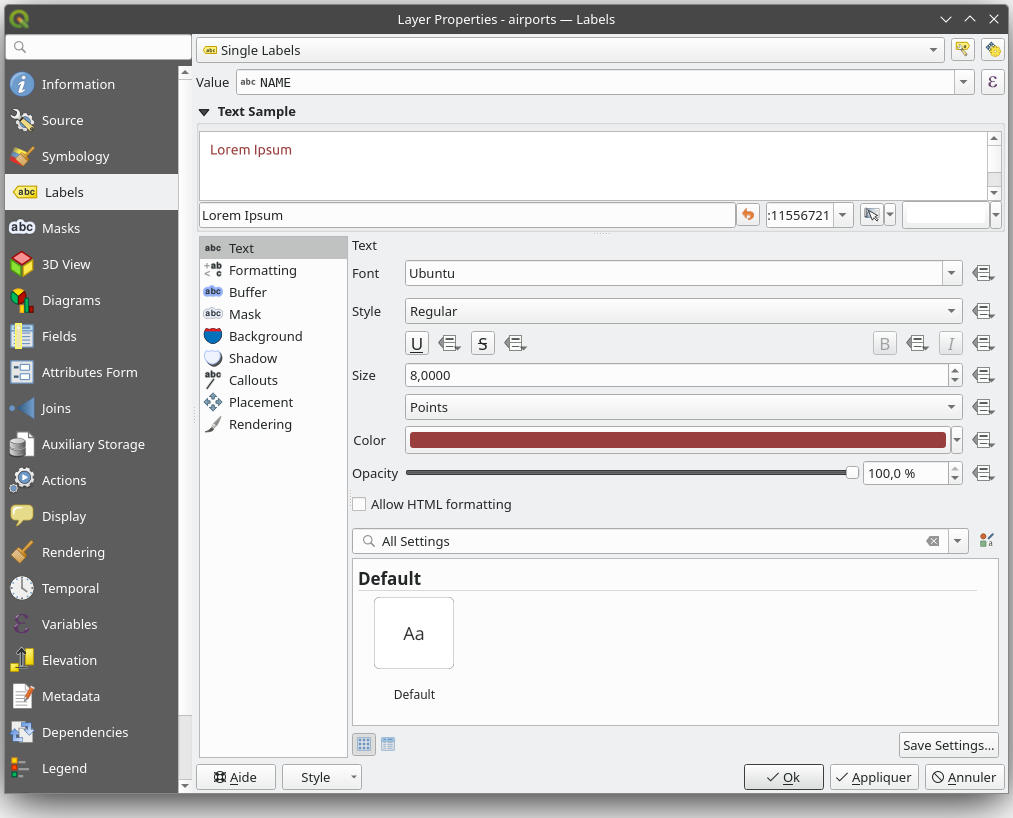Click the data-defined override icon for Font
This screenshot has width=1013, height=818.
982,273
